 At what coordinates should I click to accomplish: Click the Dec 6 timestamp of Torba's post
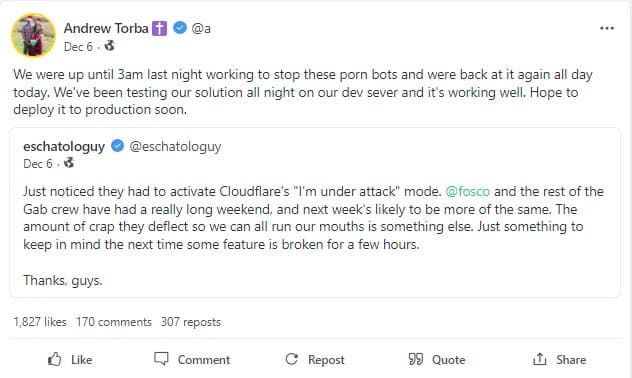[x=78, y=46]
